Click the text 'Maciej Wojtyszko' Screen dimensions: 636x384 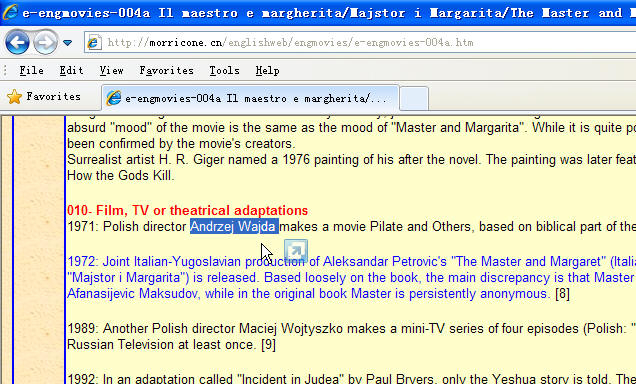point(291,328)
